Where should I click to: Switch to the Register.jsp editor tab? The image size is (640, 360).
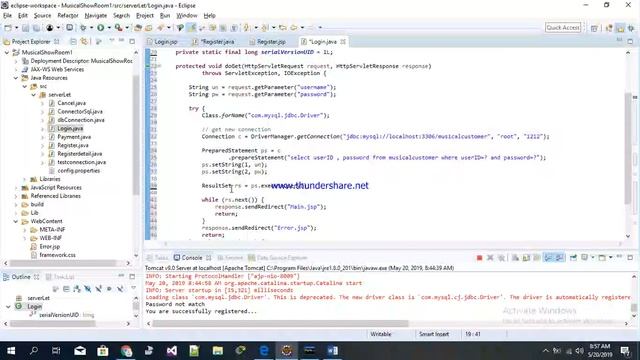(x=268, y=42)
